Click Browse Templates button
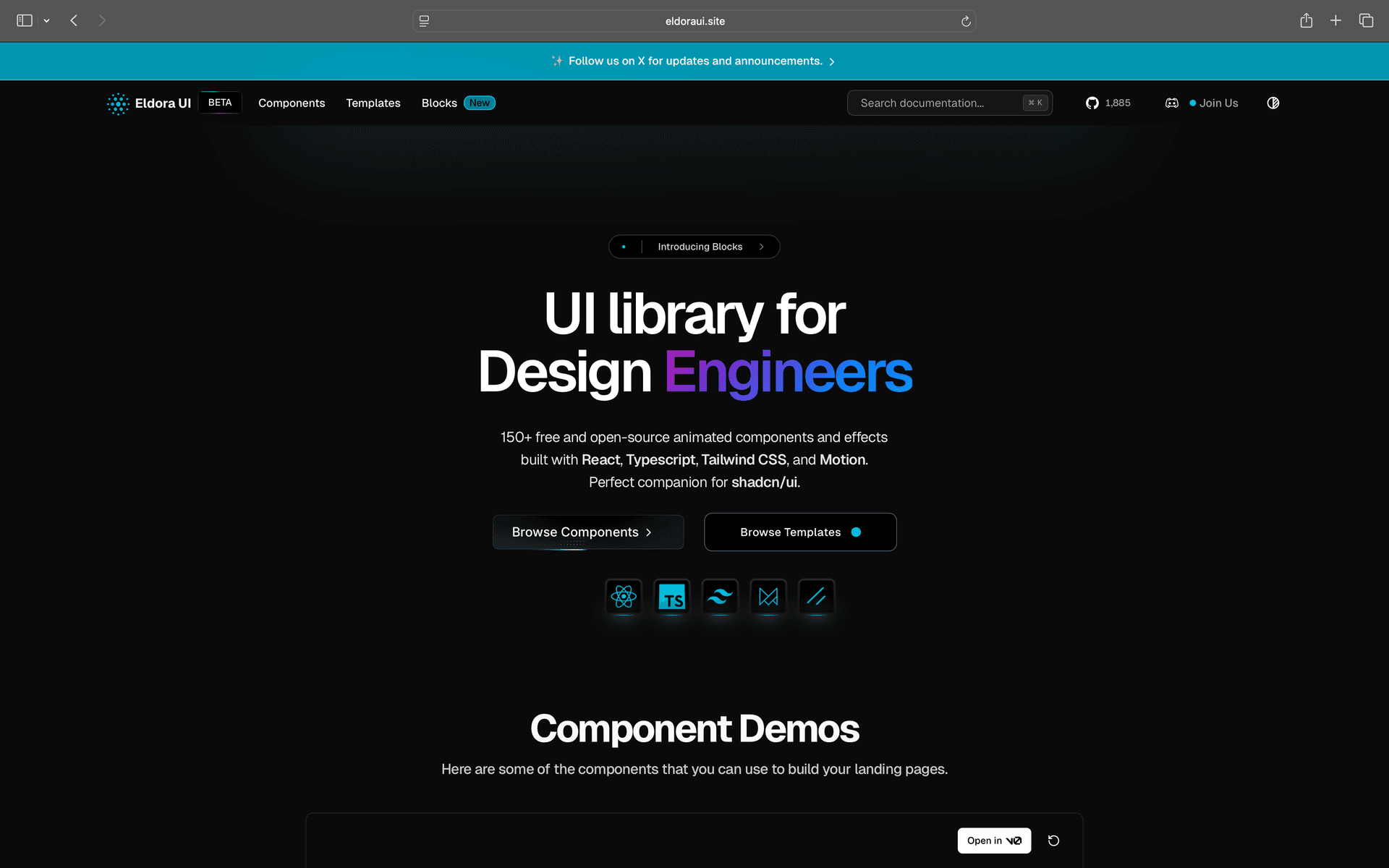 pos(799,532)
